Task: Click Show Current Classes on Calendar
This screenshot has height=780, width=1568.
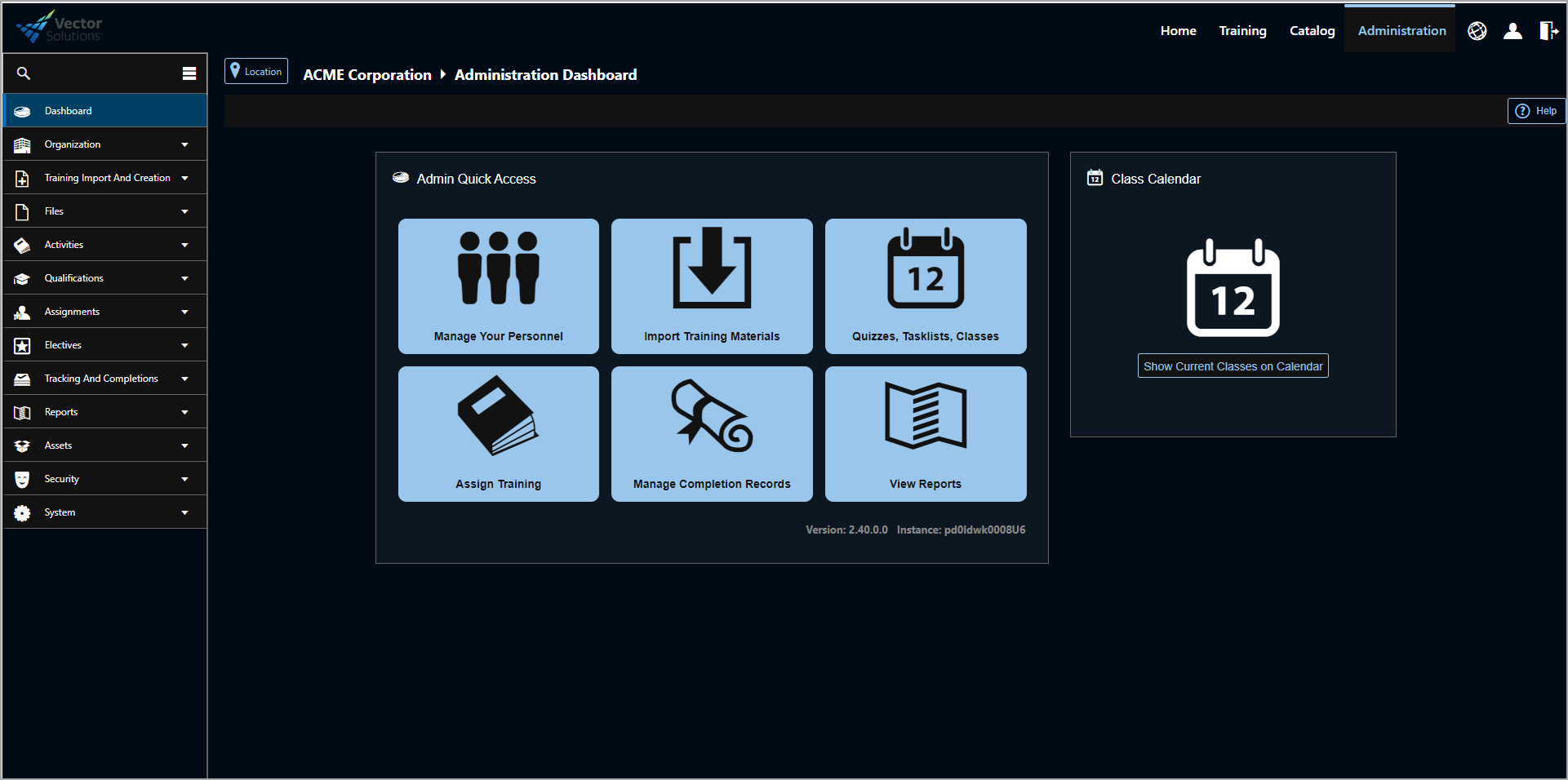Action: [1233, 366]
